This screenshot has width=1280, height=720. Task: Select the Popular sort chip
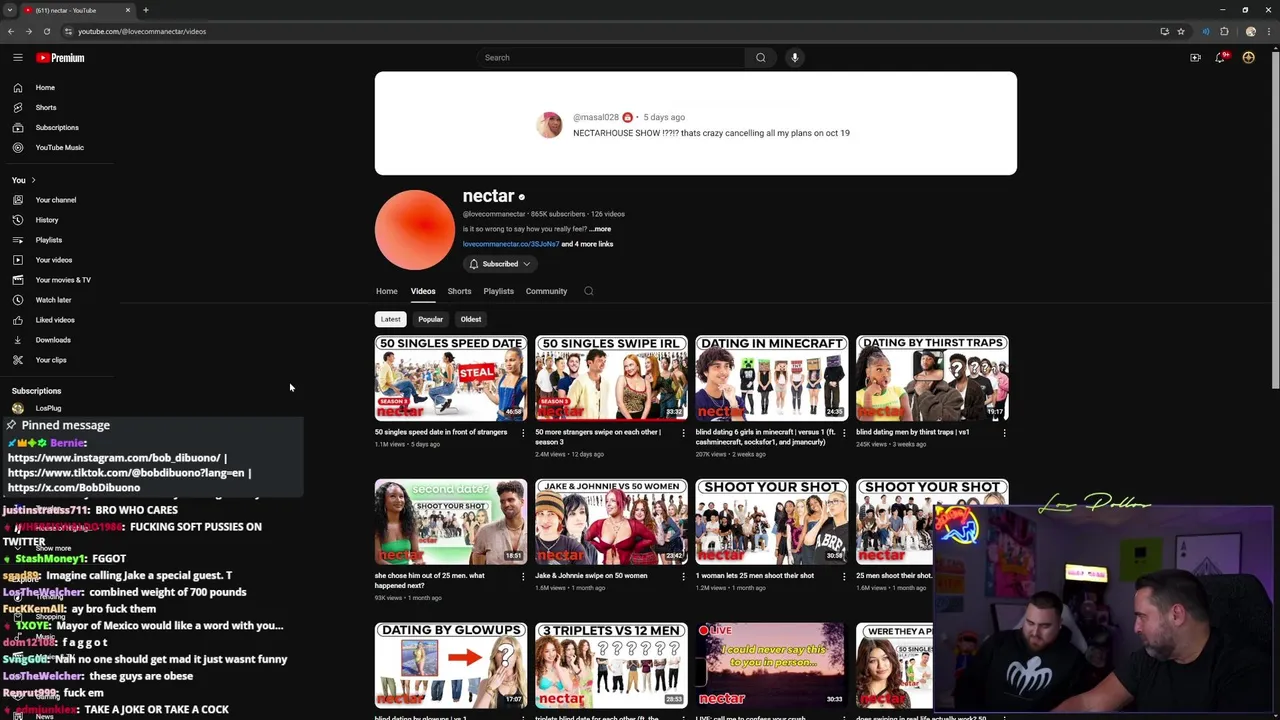(x=430, y=319)
